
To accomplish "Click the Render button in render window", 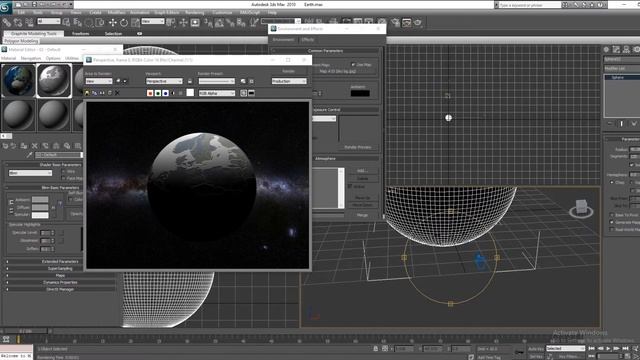I will point(289,71).
